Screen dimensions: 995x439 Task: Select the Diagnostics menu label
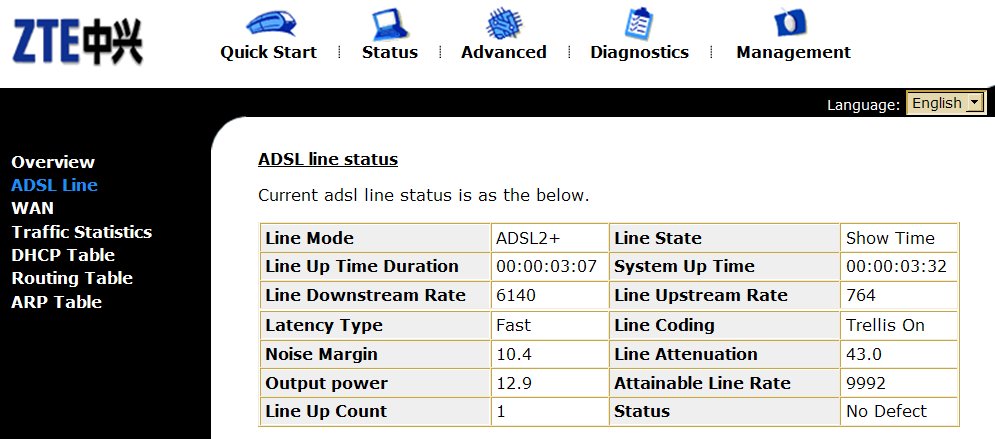pos(639,52)
